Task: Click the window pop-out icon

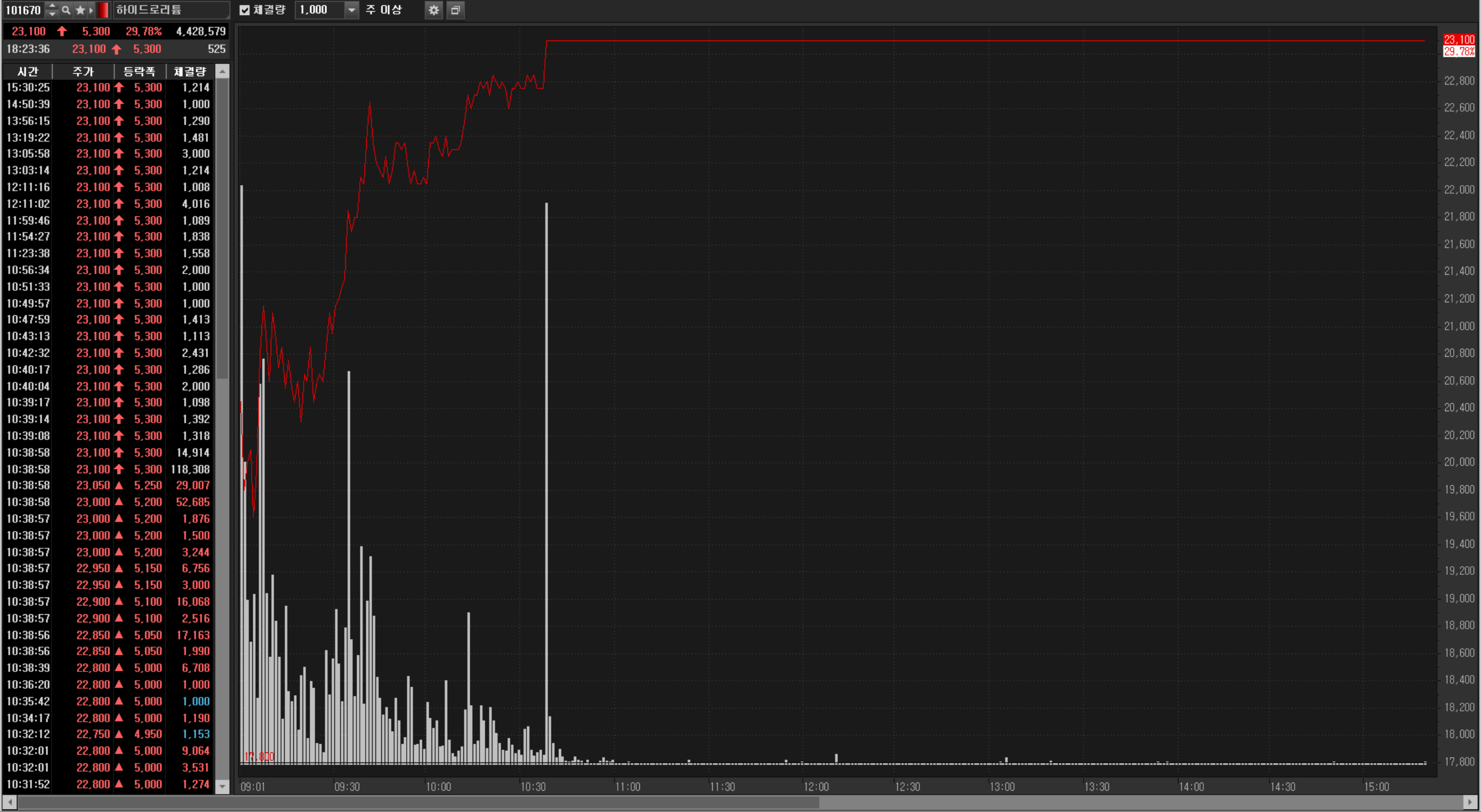Action: point(455,10)
